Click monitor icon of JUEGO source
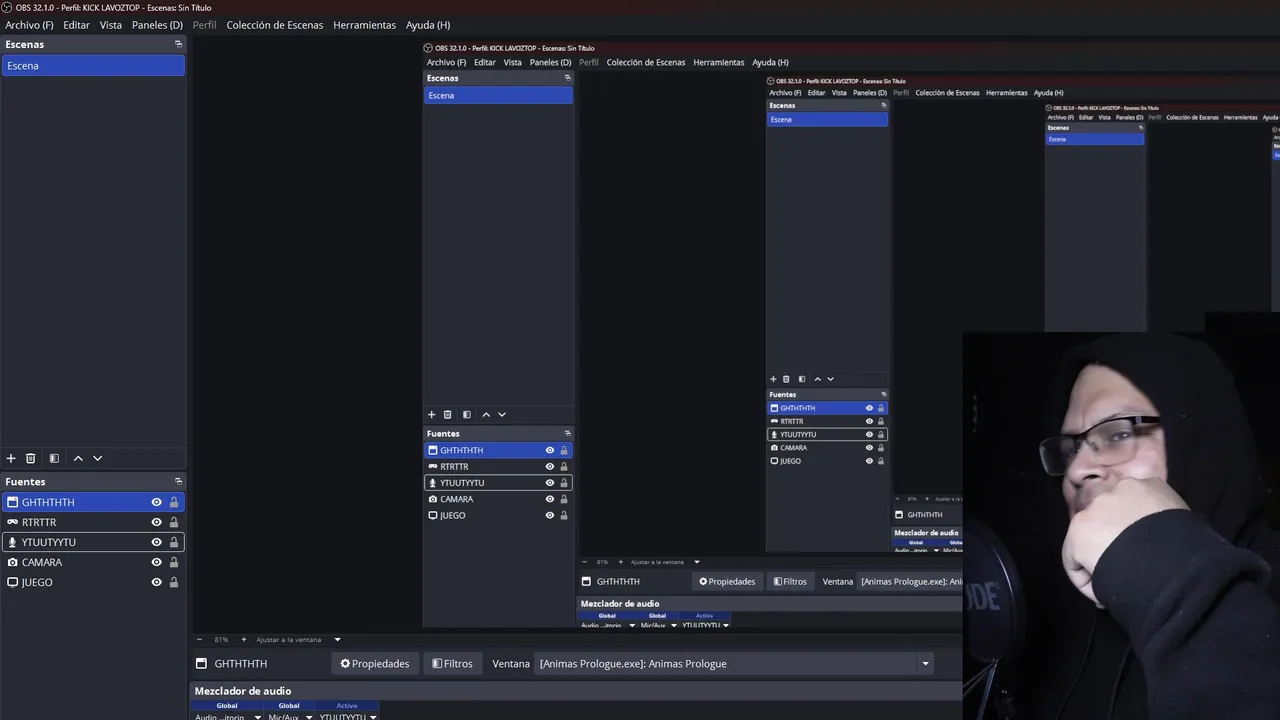1280x720 pixels. click(12, 582)
